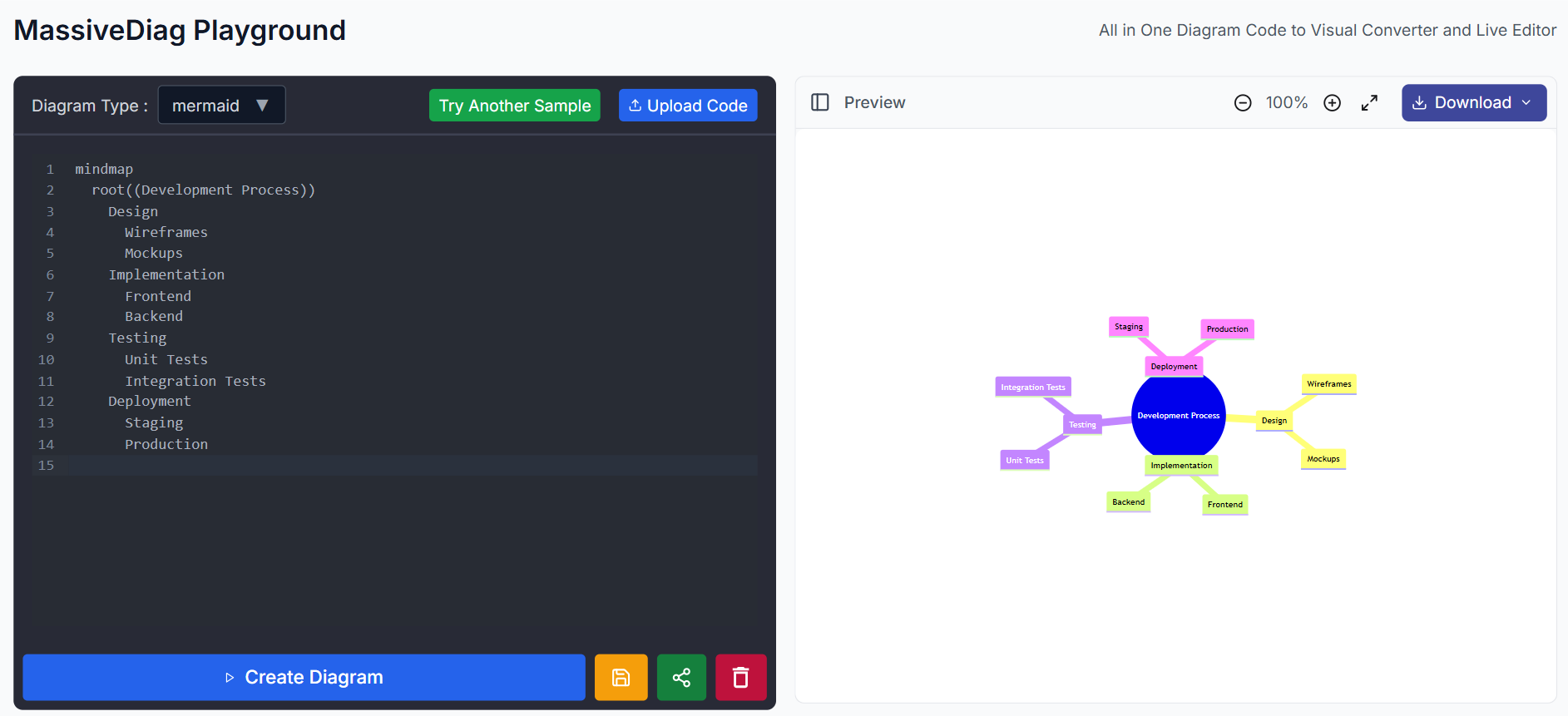Click the pink Deployment node
Image resolution: width=1568 pixels, height=716 pixels.
pyautogui.click(x=1174, y=367)
